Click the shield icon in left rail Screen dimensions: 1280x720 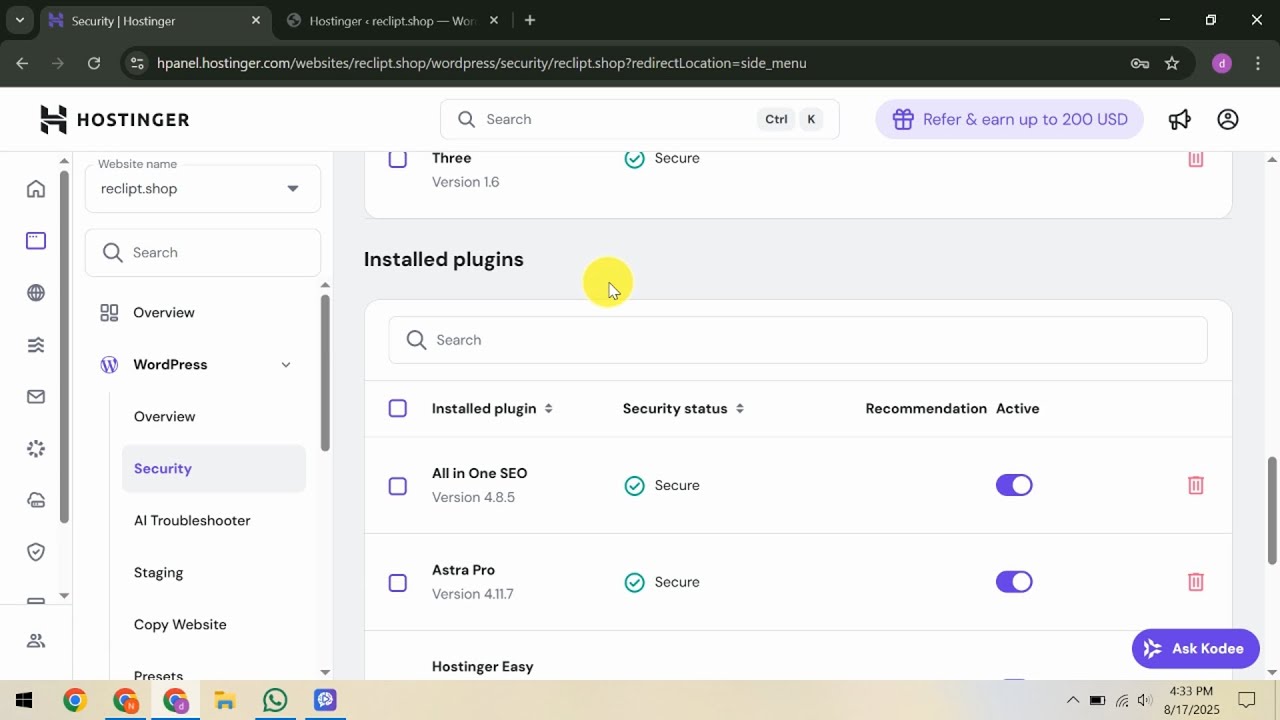36,552
